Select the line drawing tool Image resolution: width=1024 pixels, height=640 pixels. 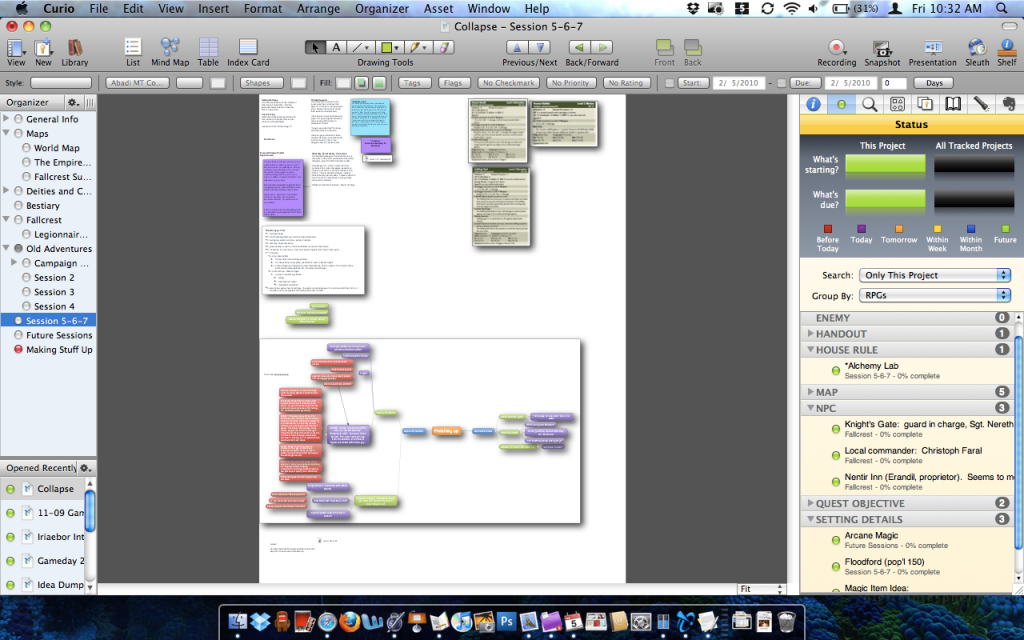pyautogui.click(x=359, y=48)
